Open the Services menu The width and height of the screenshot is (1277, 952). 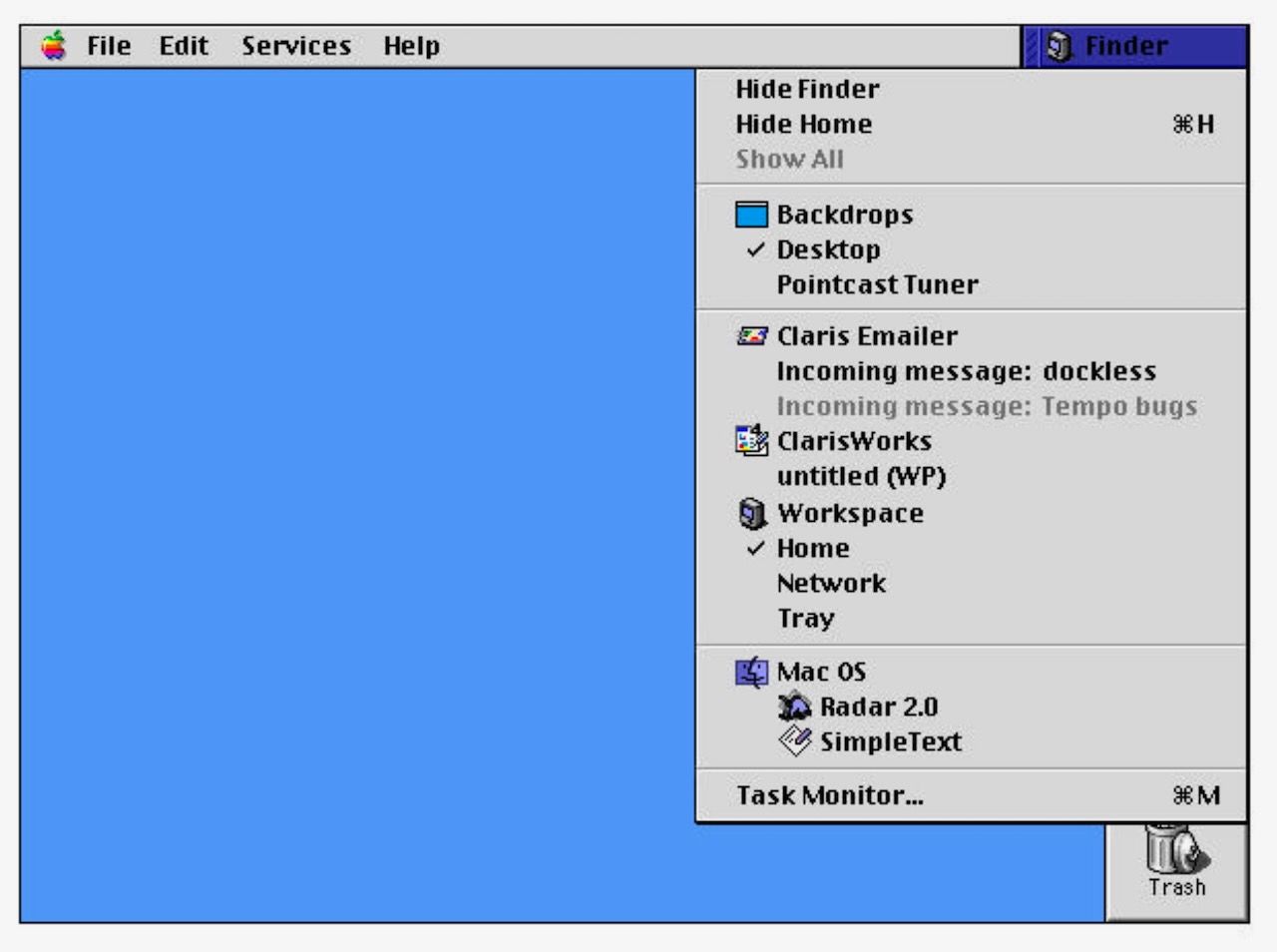click(296, 46)
